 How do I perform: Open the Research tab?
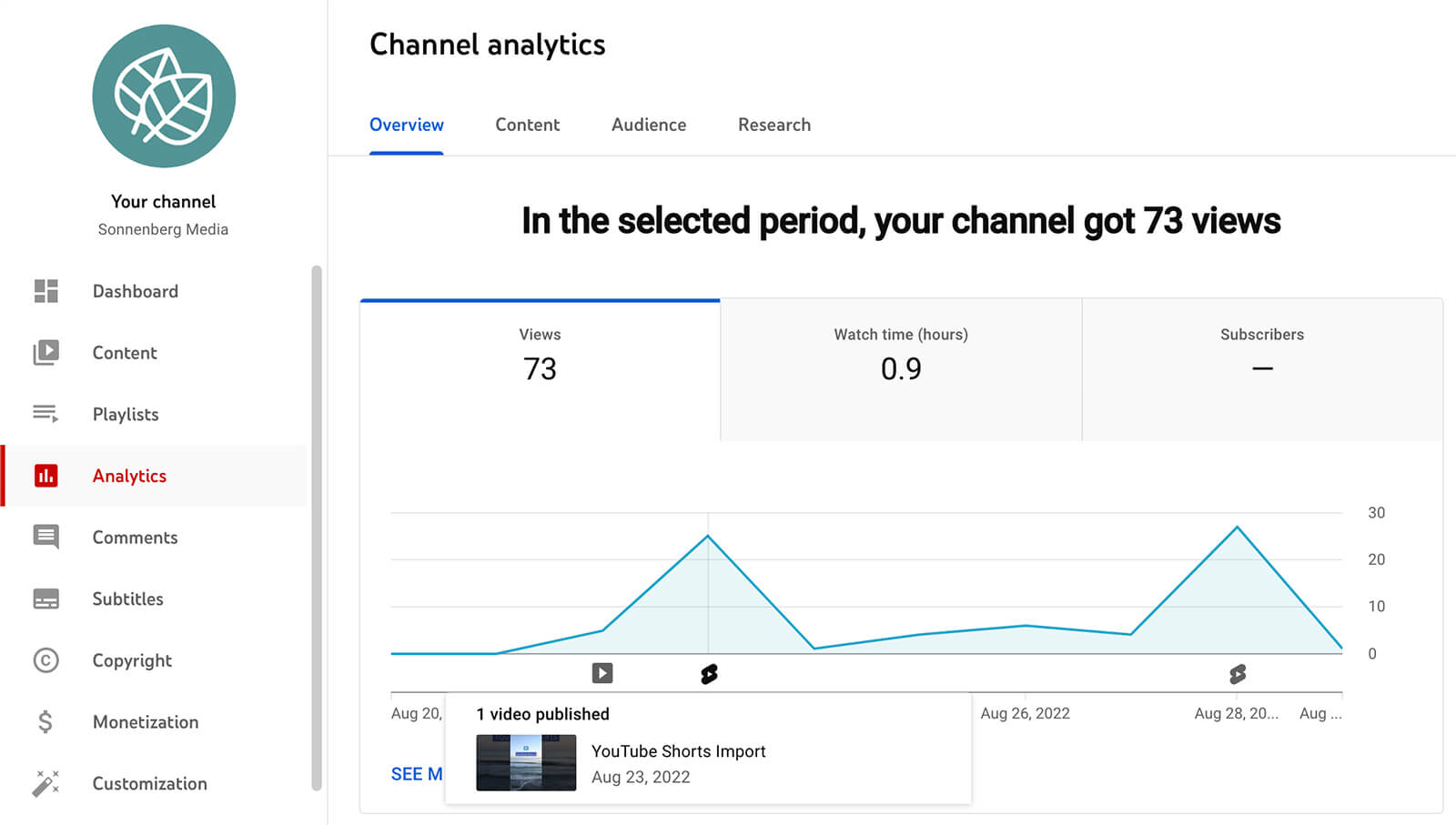[774, 125]
